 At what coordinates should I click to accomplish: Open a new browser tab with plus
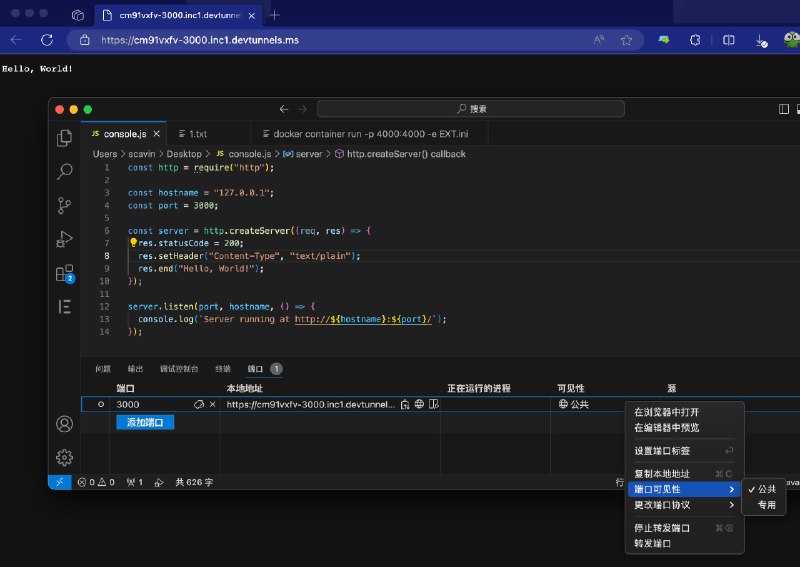274,15
